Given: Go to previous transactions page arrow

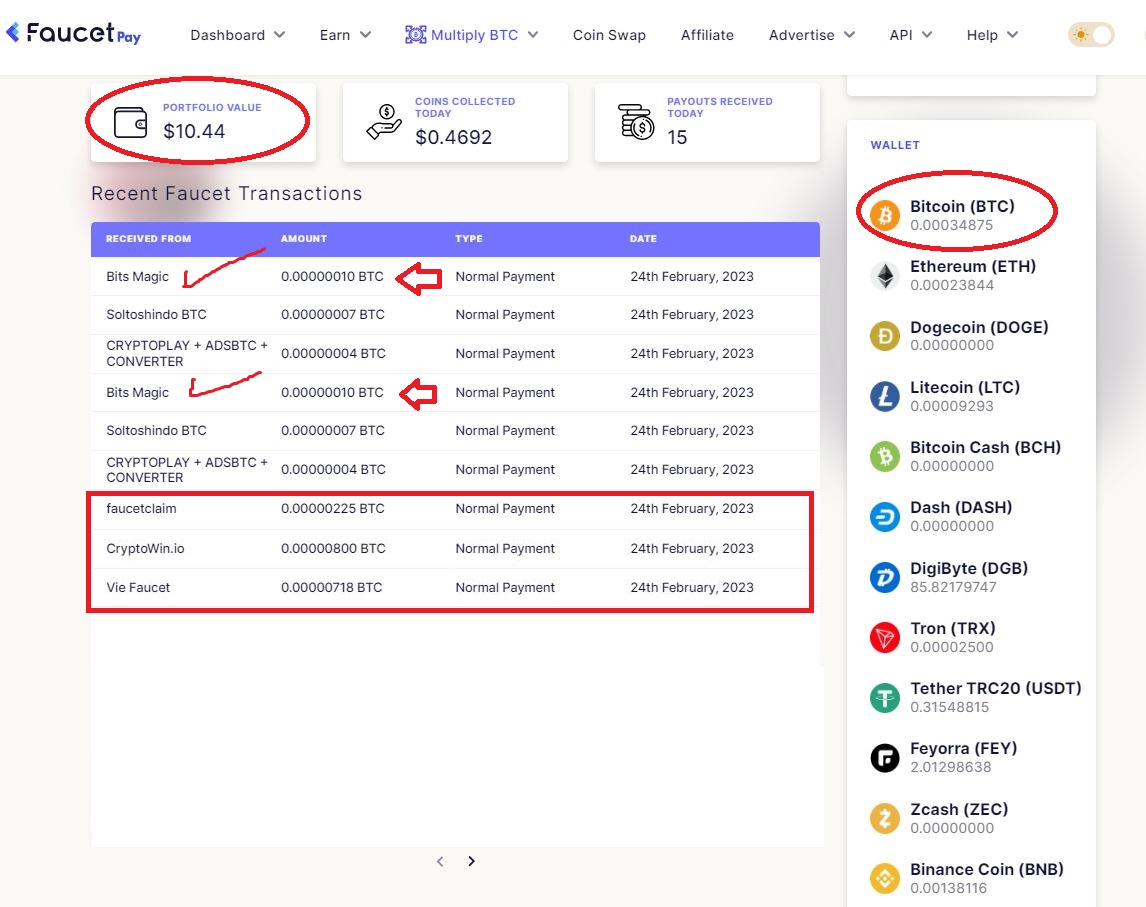Looking at the screenshot, I should [440, 861].
